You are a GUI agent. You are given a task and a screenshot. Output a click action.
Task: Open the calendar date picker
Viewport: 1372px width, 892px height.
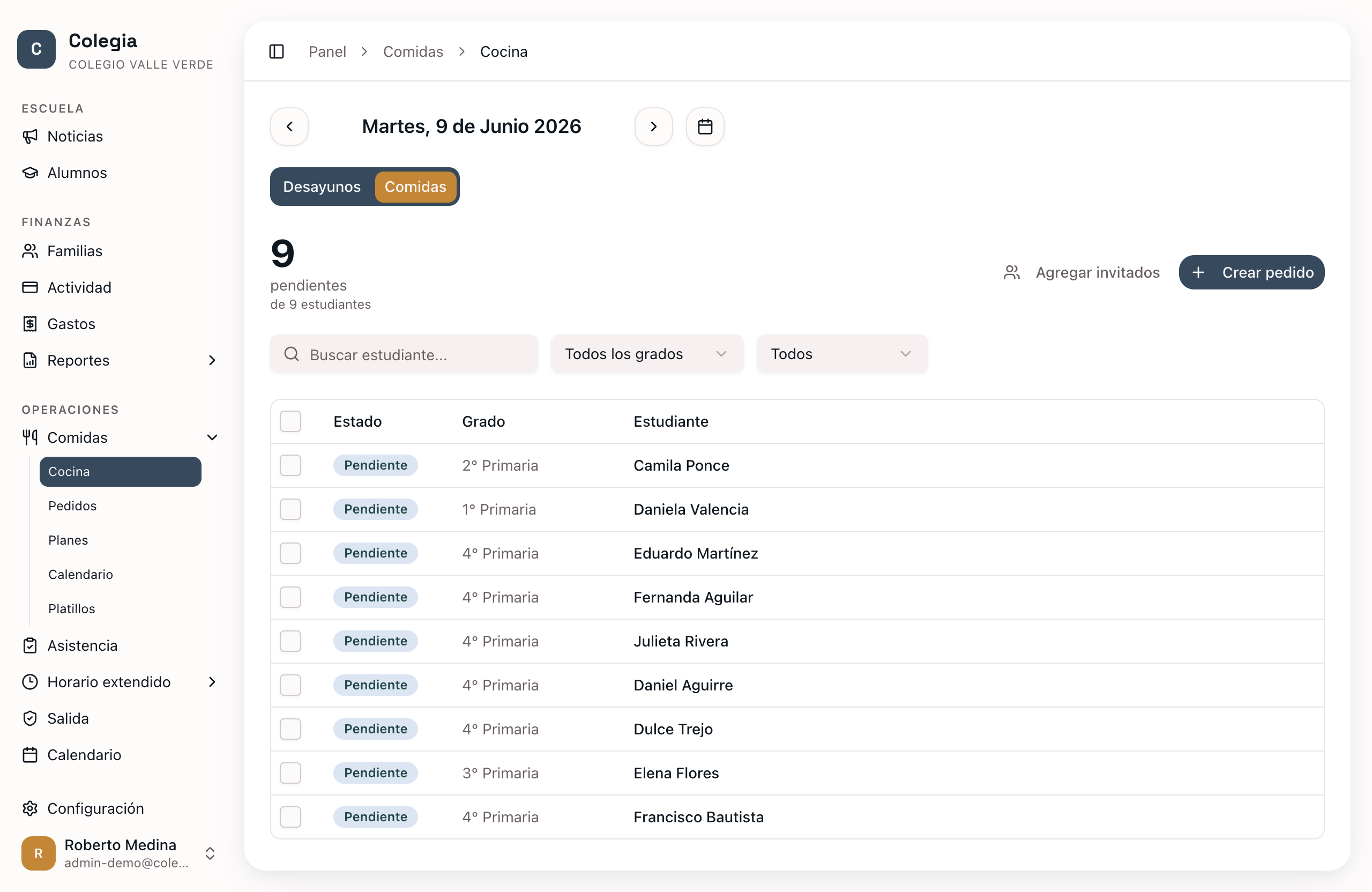(x=704, y=127)
